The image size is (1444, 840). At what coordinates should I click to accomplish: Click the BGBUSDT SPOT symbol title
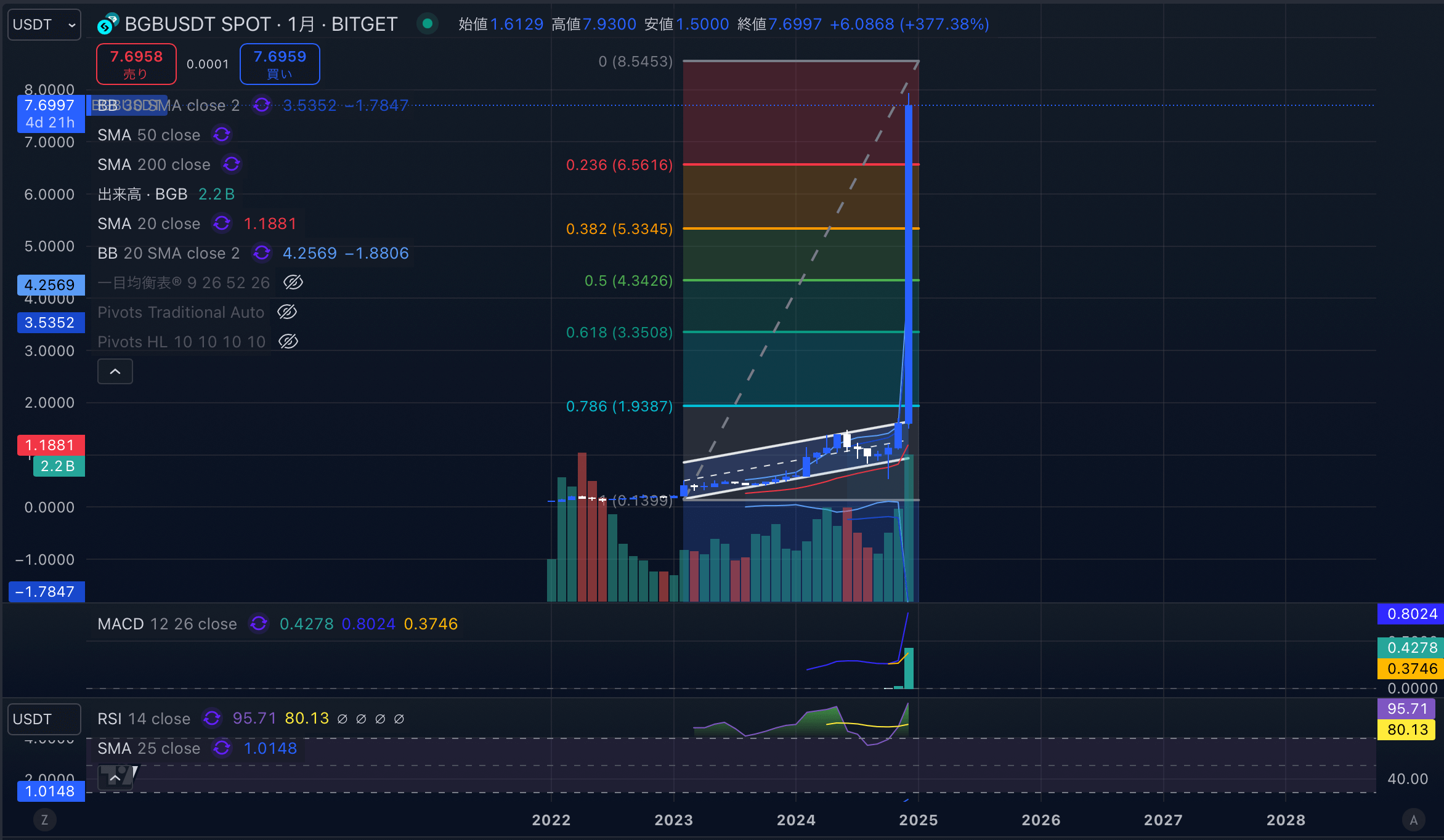tap(261, 24)
